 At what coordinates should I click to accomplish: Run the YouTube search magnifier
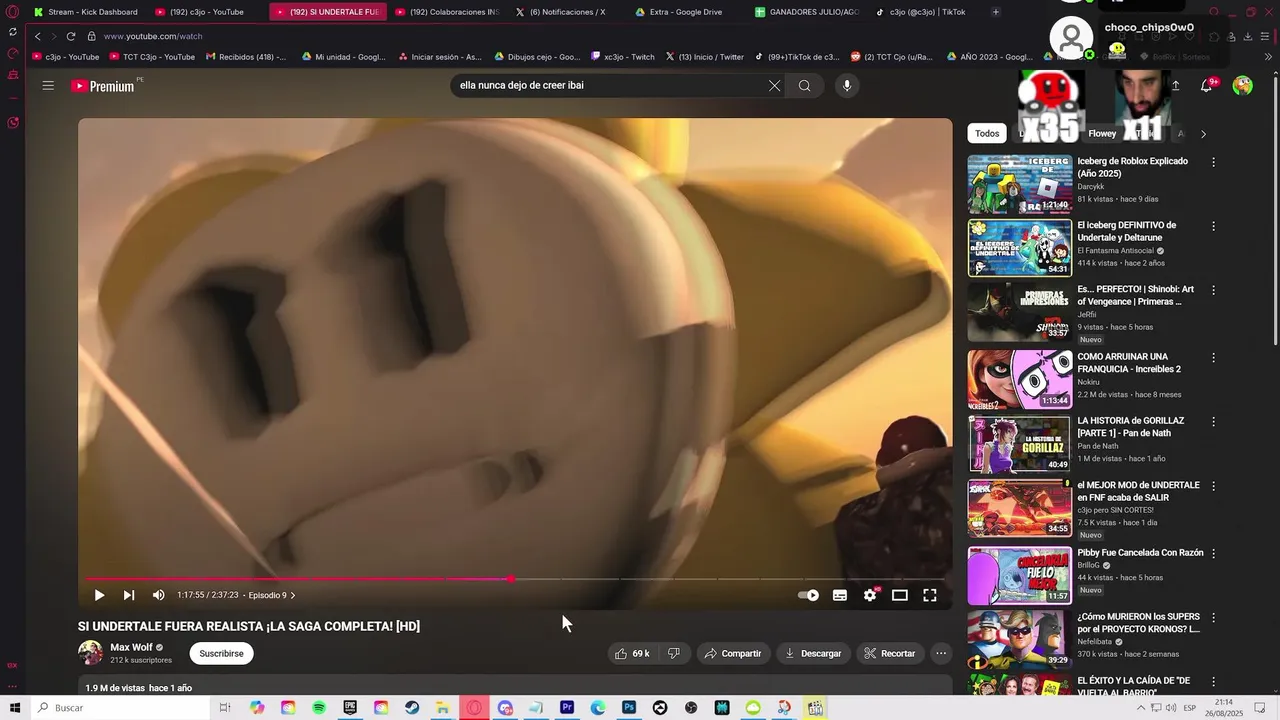(804, 85)
